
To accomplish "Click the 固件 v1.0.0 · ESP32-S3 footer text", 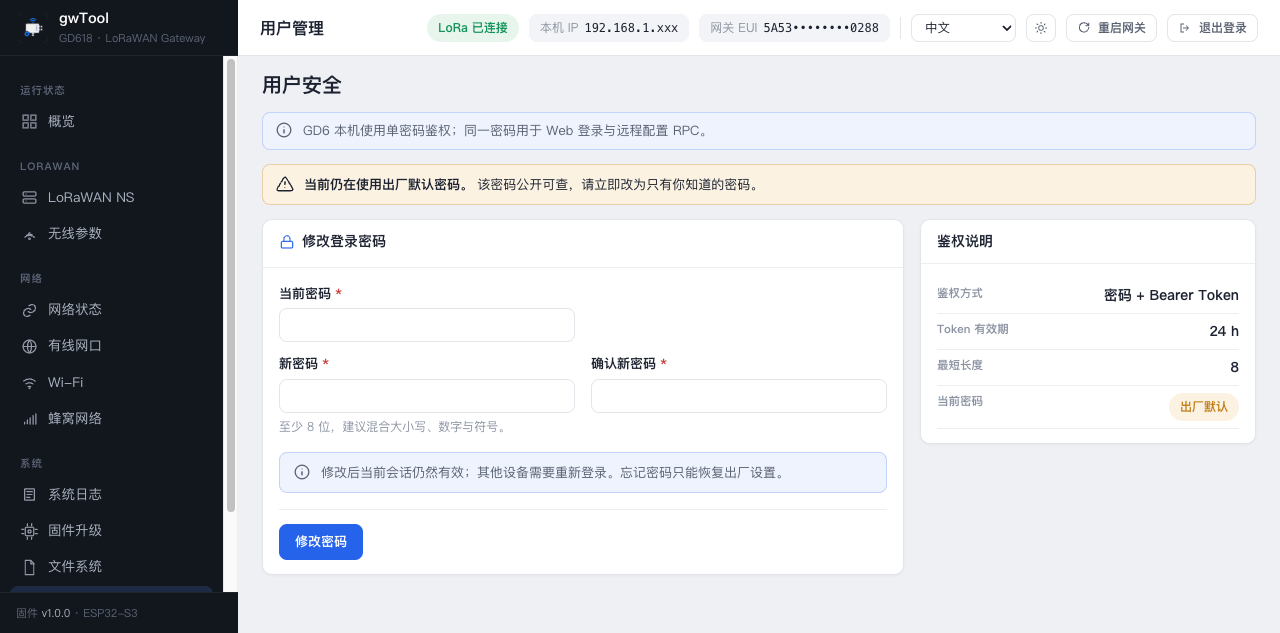I will click(77, 613).
